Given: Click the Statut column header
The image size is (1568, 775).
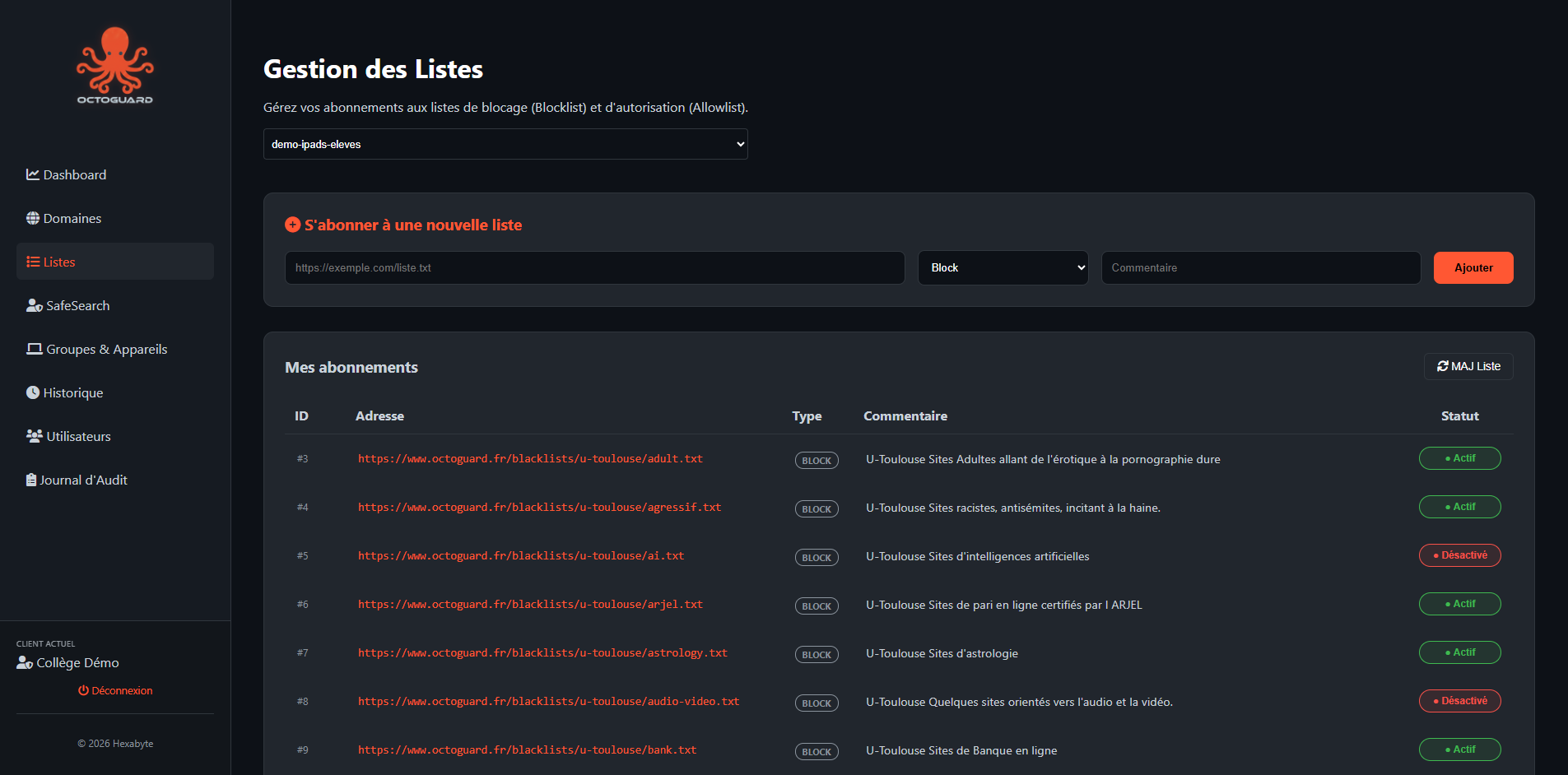Looking at the screenshot, I should pyautogui.click(x=1459, y=416).
